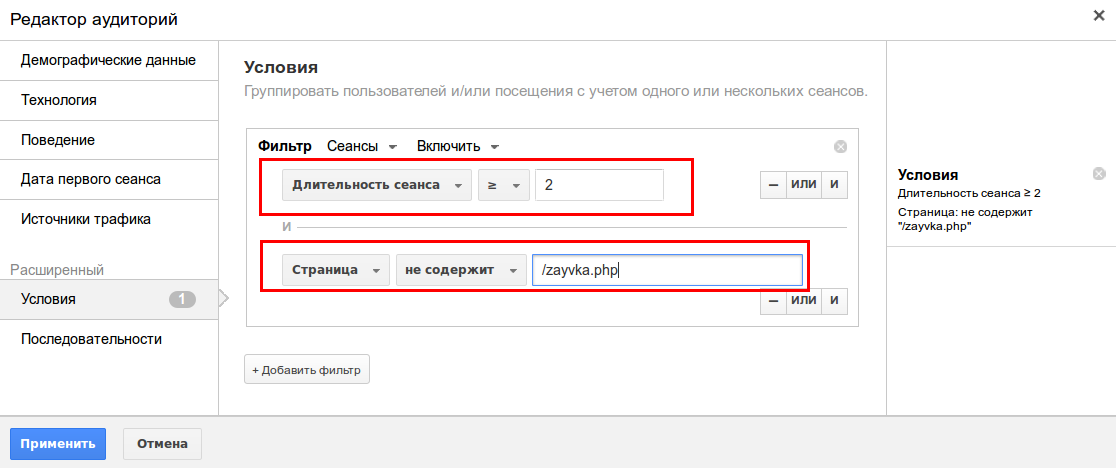1116x468 pixels.
Task: Open the ≥ comparison operator dropdown
Action: click(502, 185)
